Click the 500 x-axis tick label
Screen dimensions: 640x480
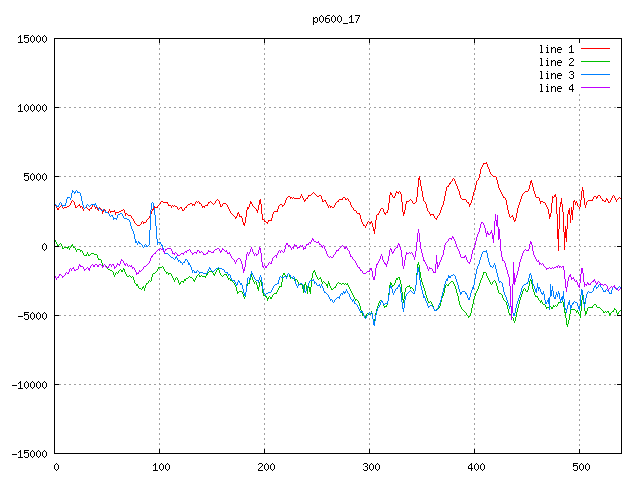(580, 467)
